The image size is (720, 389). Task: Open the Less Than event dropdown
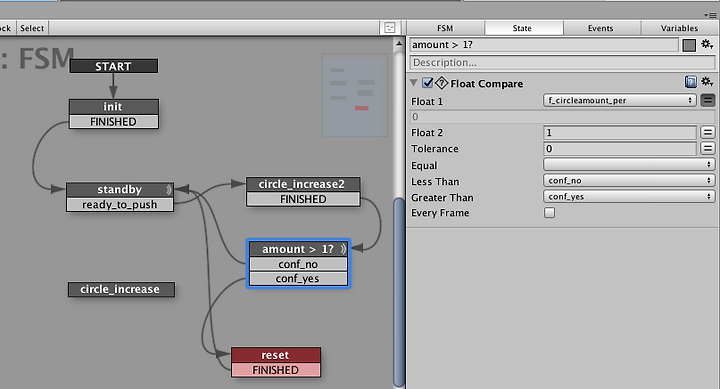click(x=629, y=180)
